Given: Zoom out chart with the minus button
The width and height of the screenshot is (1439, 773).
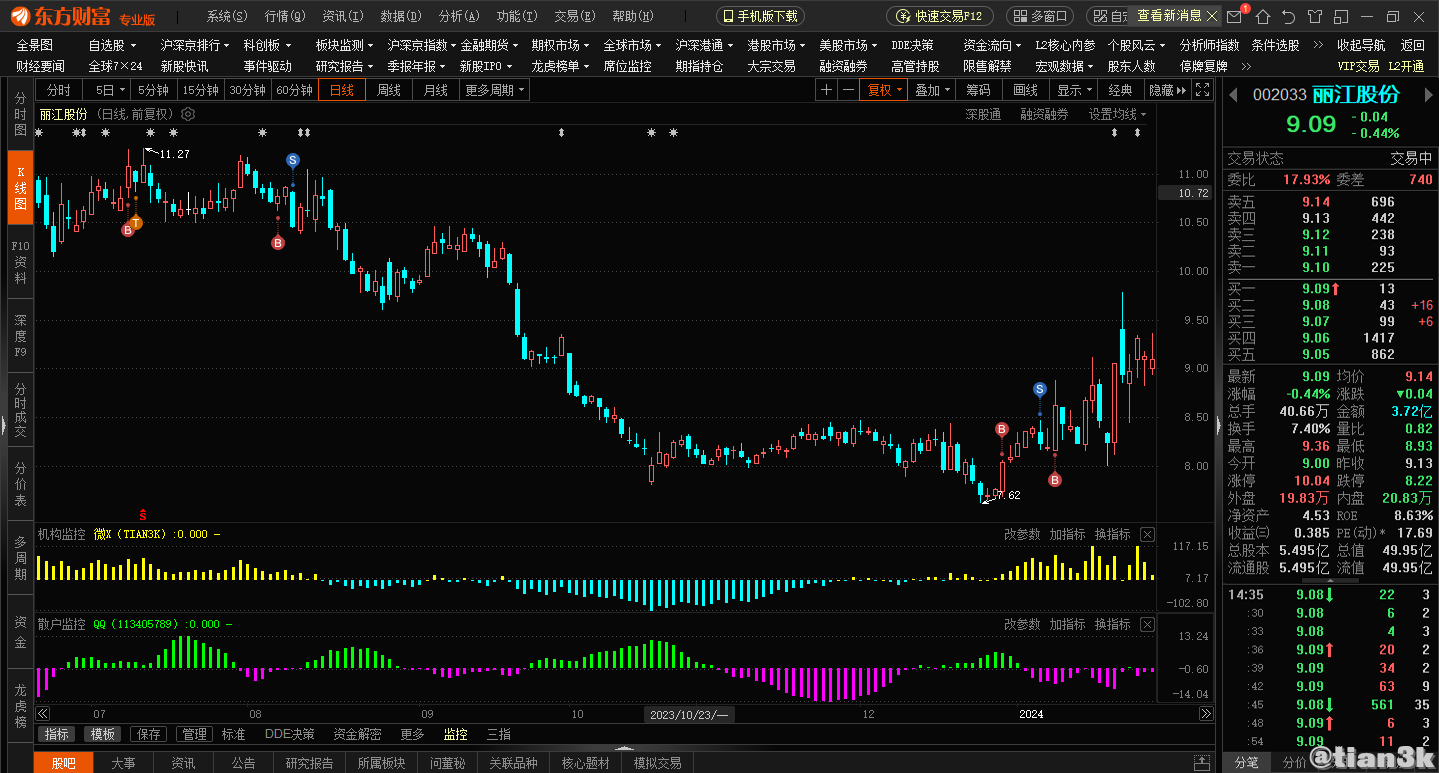Looking at the screenshot, I should tap(848, 90).
